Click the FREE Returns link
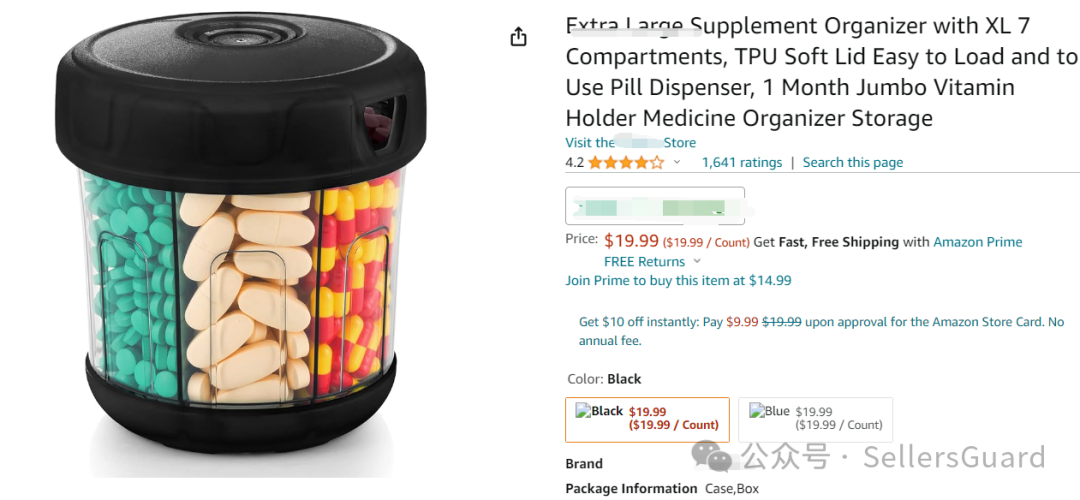This screenshot has height=500, width=1080. click(x=644, y=262)
